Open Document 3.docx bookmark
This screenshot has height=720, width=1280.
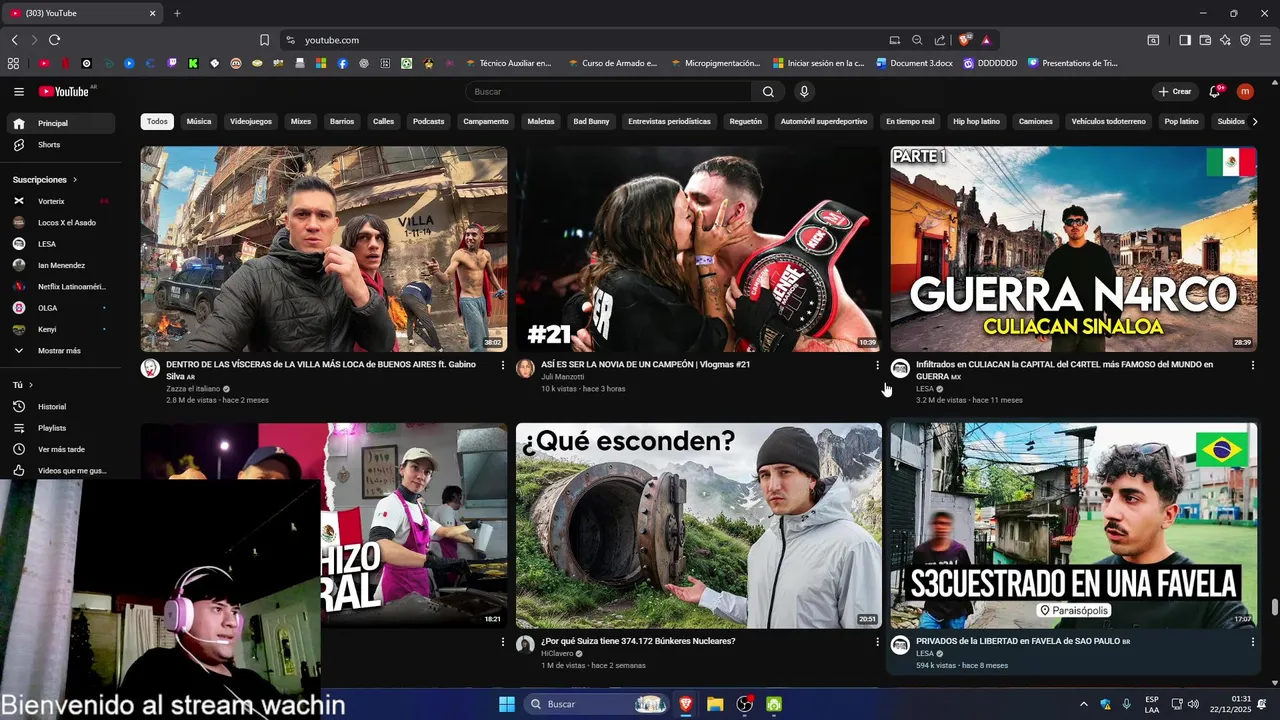click(x=914, y=63)
